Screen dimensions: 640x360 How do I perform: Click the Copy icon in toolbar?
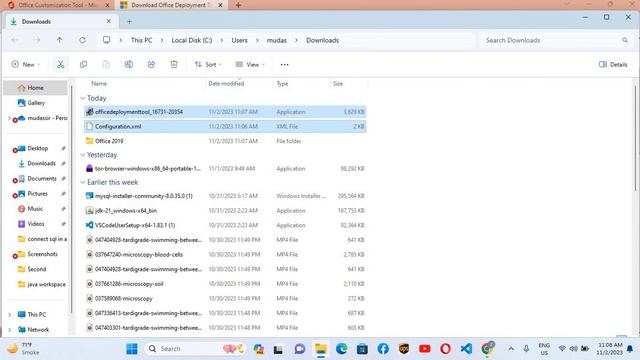[83, 64]
